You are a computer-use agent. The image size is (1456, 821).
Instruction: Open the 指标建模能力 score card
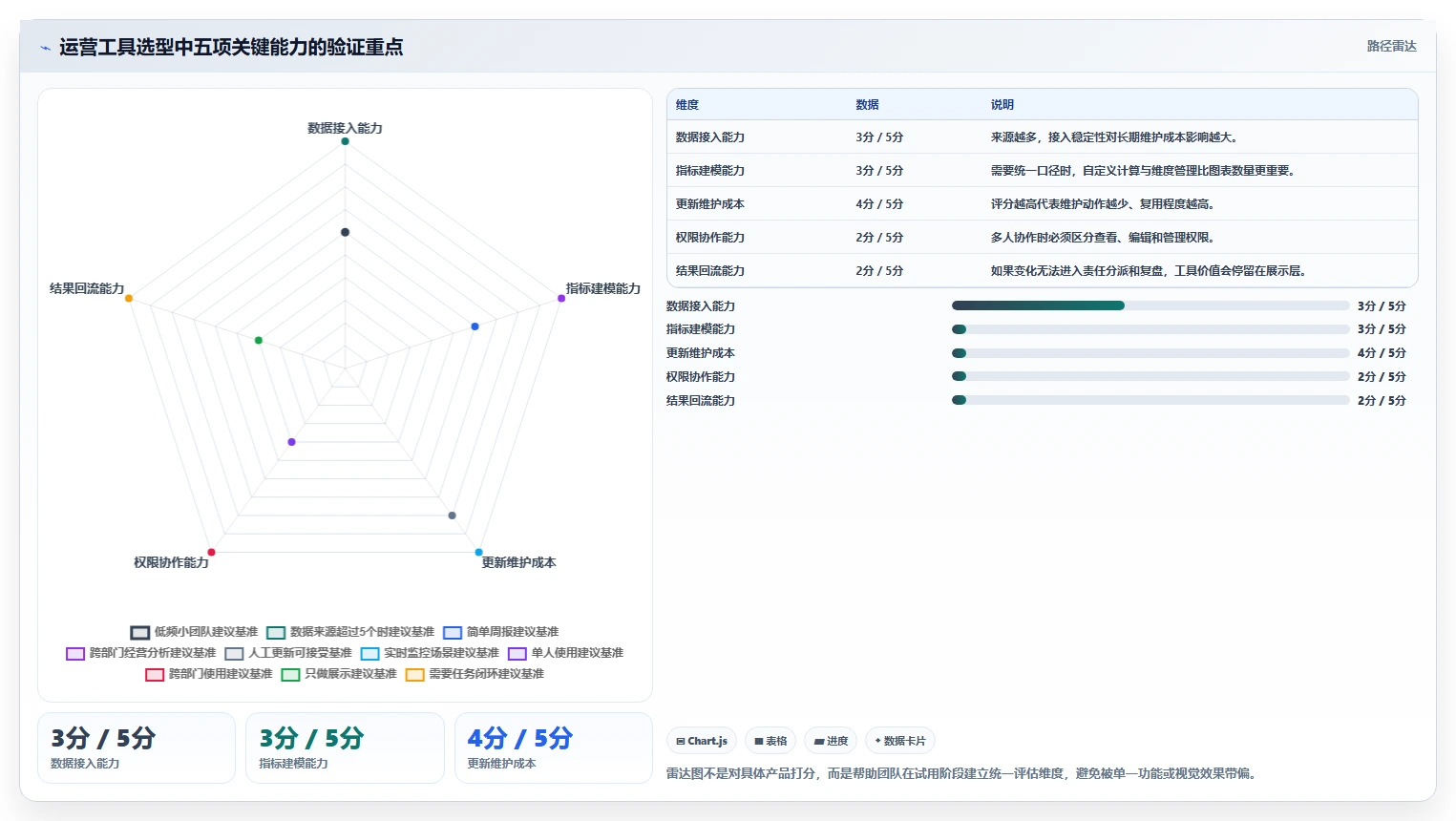tap(345, 747)
